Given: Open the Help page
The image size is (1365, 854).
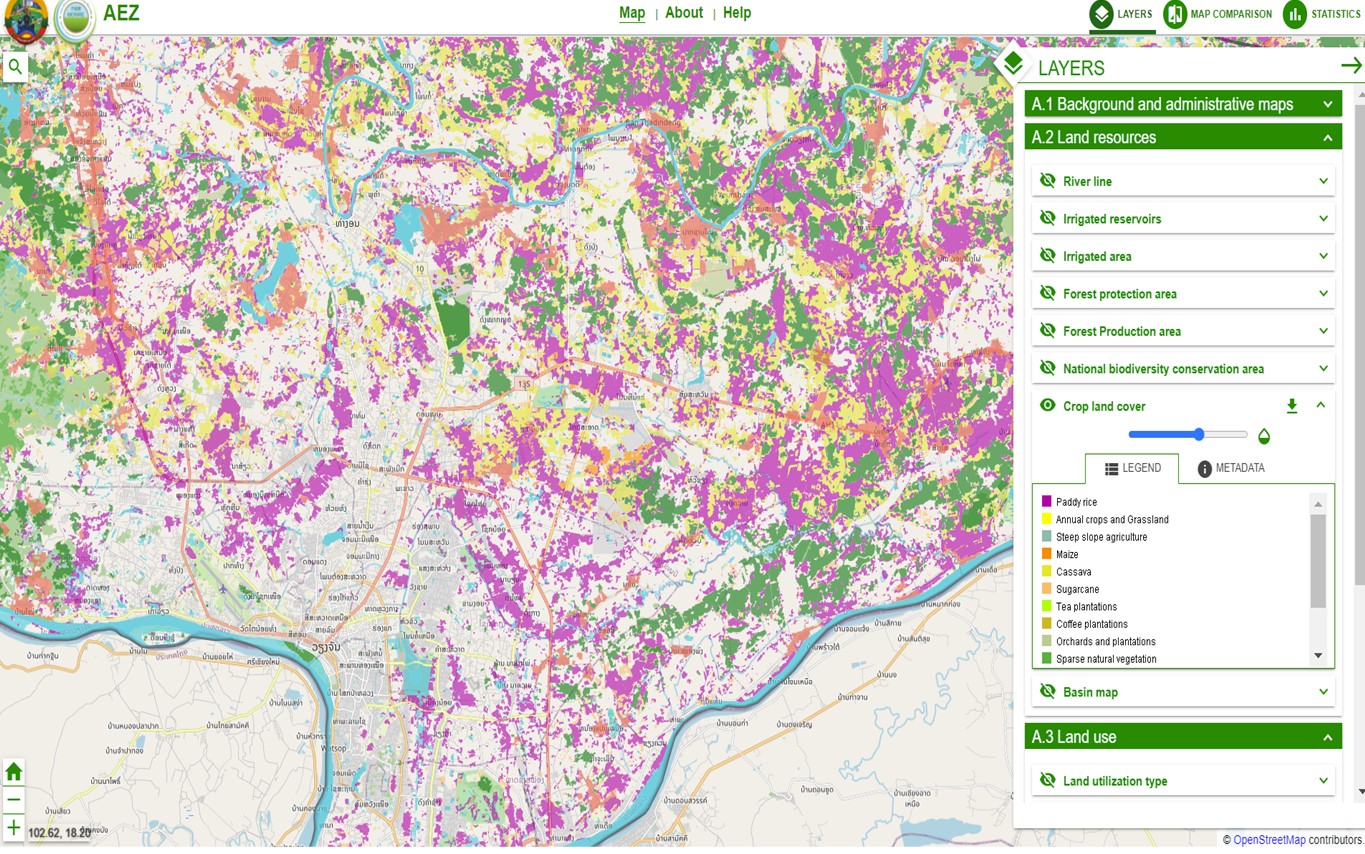Looking at the screenshot, I should click(x=737, y=13).
